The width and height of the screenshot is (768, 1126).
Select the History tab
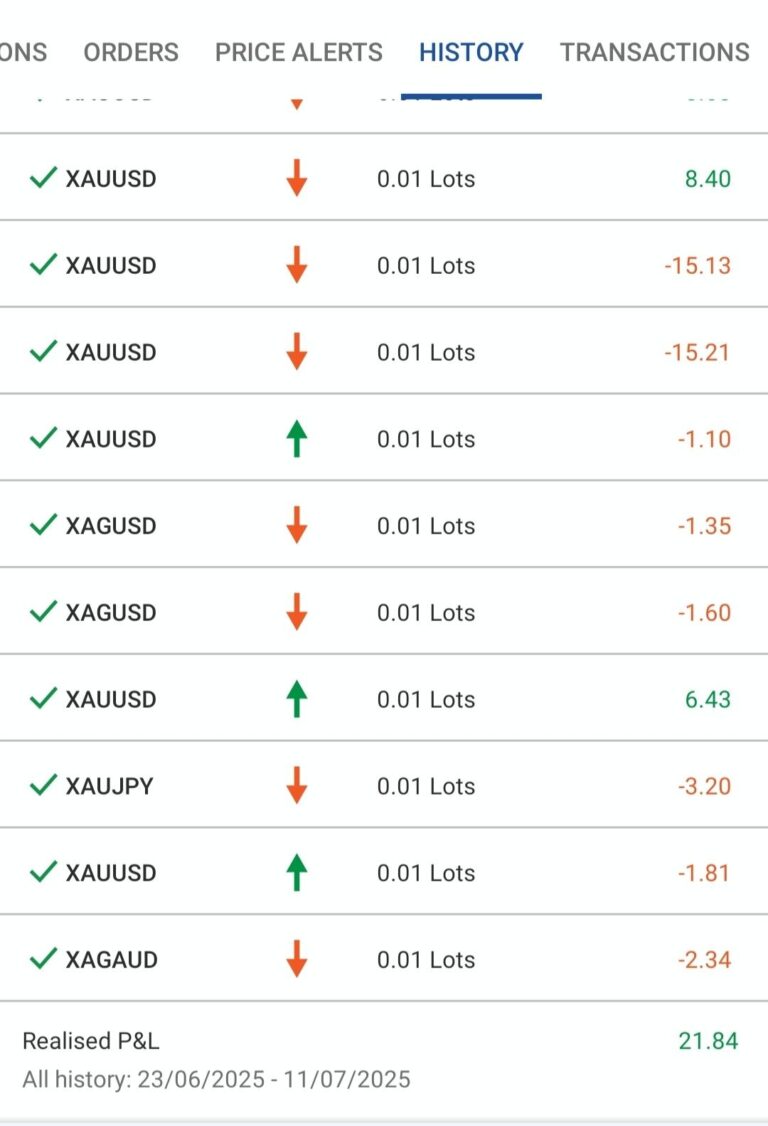[x=471, y=52]
